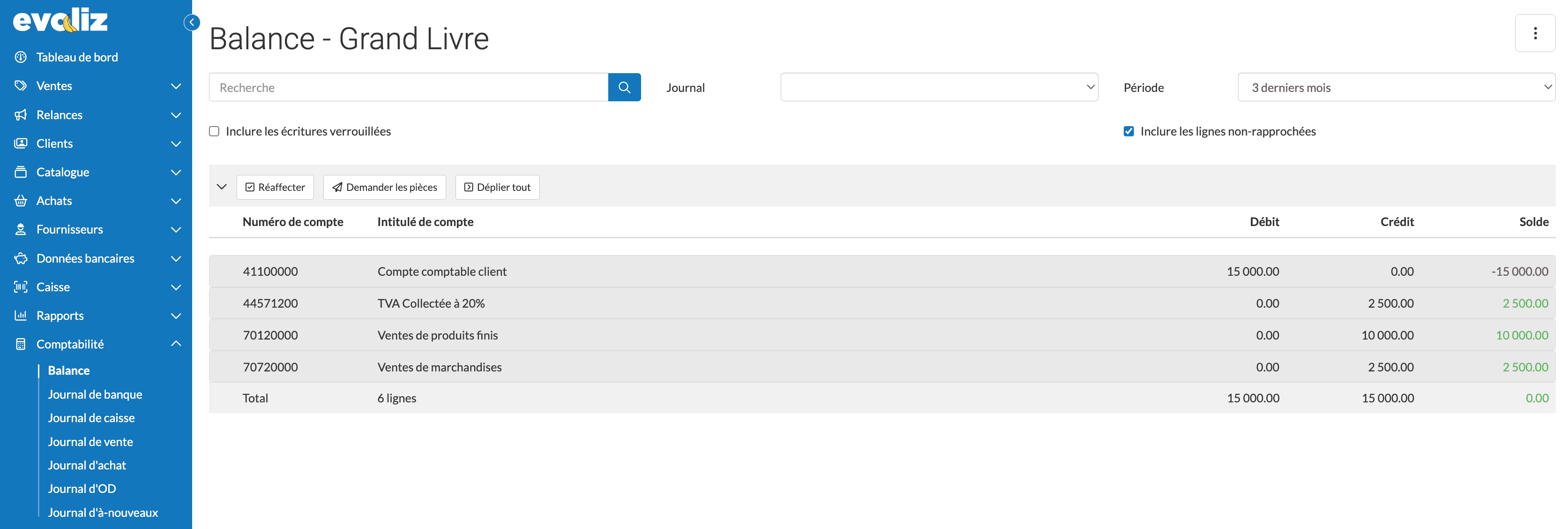The image size is (1568, 529).
Task: Click the checkmark icon in Réaffecter button
Action: click(x=250, y=187)
